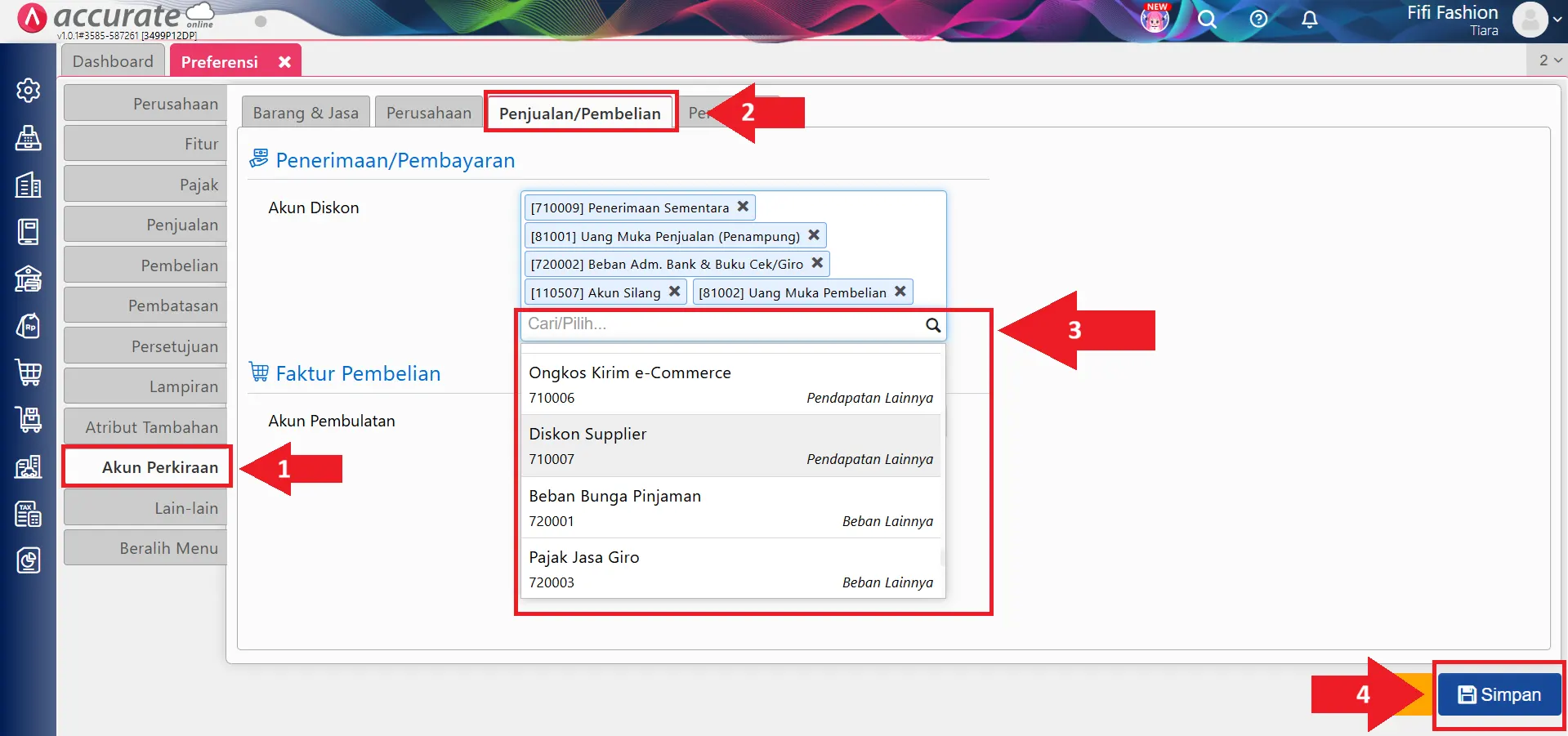Click the Simpan button
Viewport: 1568px width, 736px height.
[x=1499, y=695]
